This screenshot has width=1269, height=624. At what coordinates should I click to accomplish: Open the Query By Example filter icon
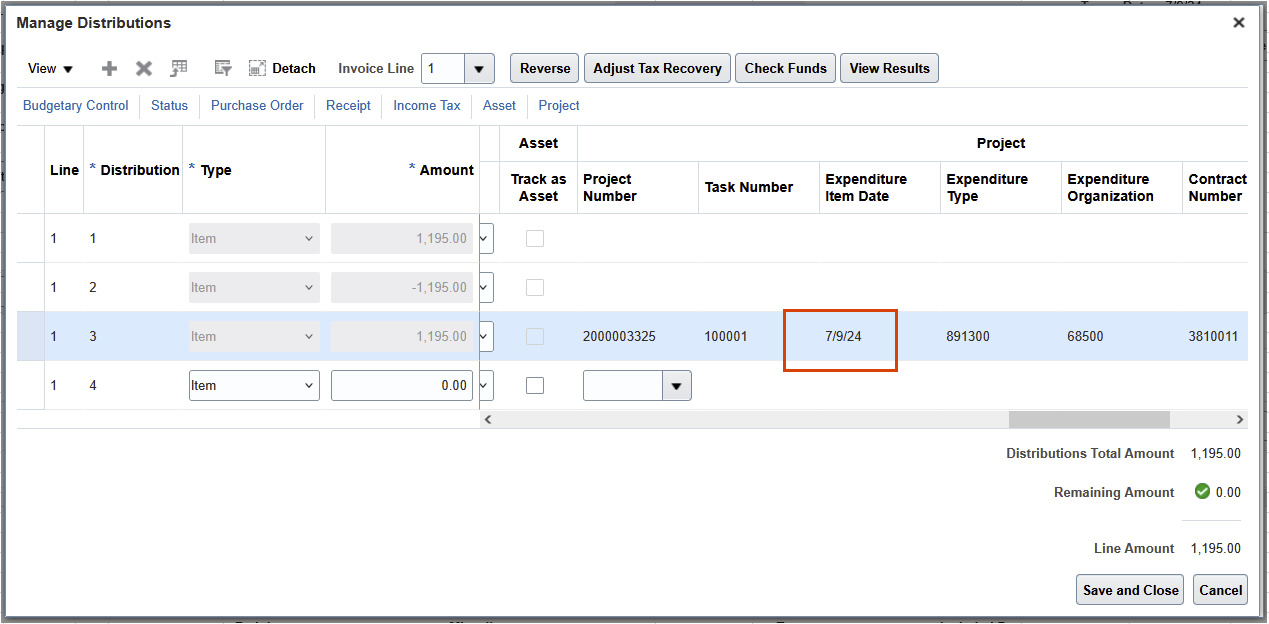coord(222,68)
